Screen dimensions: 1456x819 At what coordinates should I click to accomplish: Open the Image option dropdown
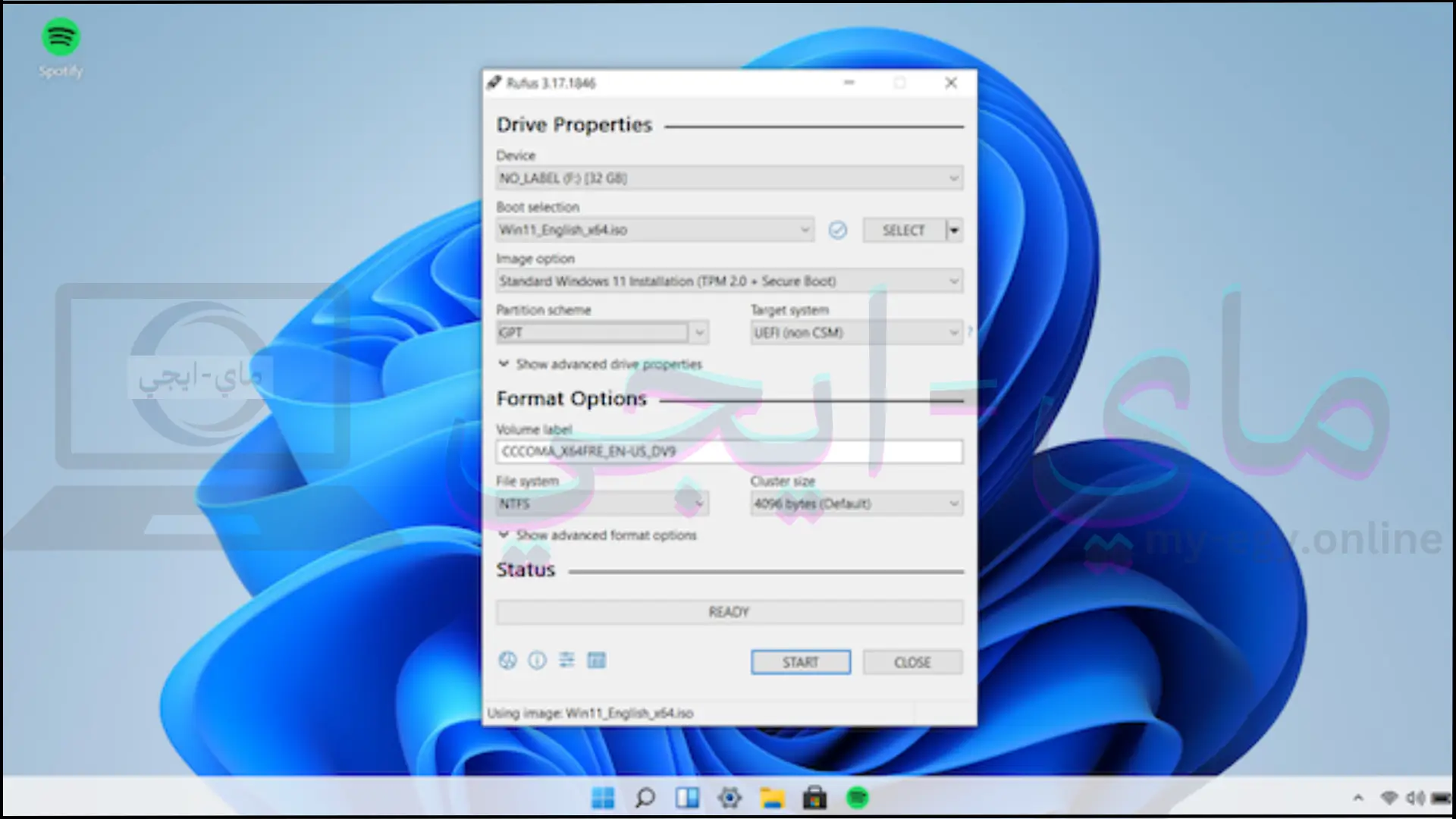[x=730, y=281]
